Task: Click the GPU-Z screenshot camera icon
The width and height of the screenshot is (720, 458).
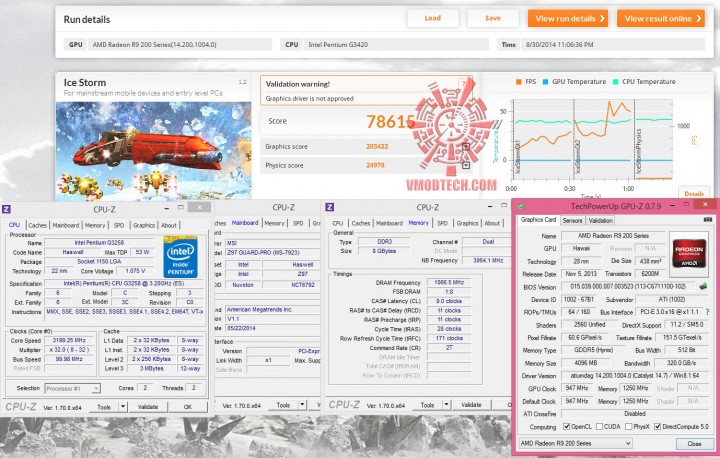Action: tap(708, 220)
